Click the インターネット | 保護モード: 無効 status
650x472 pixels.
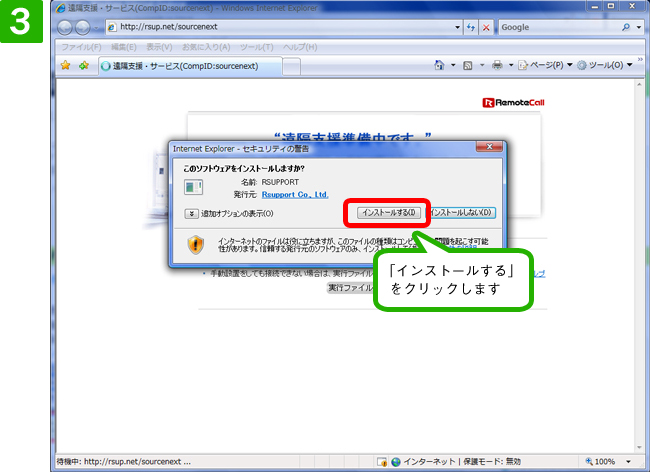pos(462,462)
